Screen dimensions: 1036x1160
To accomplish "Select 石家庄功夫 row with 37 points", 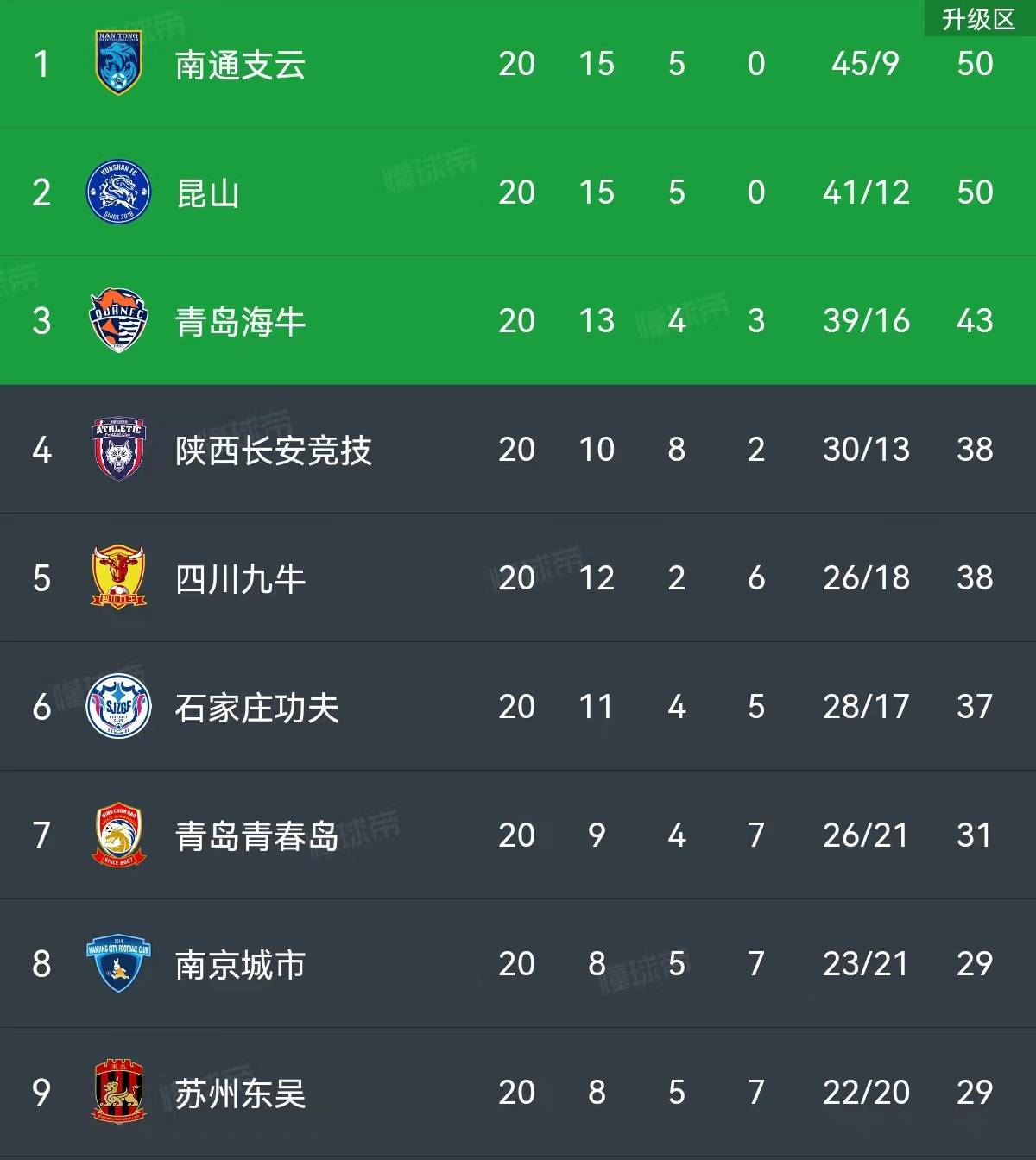I will point(518,706).
